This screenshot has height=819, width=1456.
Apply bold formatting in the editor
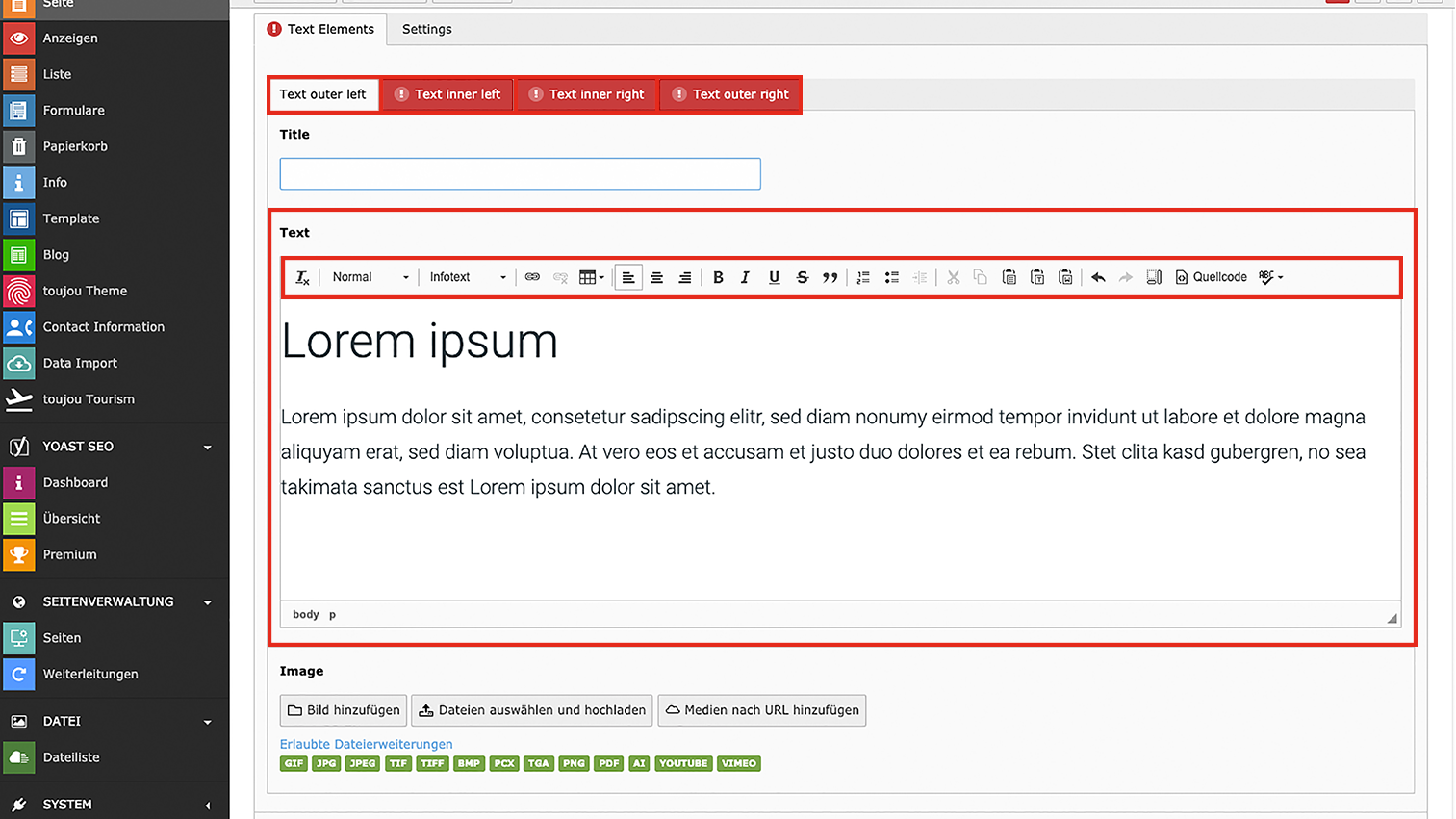718,277
